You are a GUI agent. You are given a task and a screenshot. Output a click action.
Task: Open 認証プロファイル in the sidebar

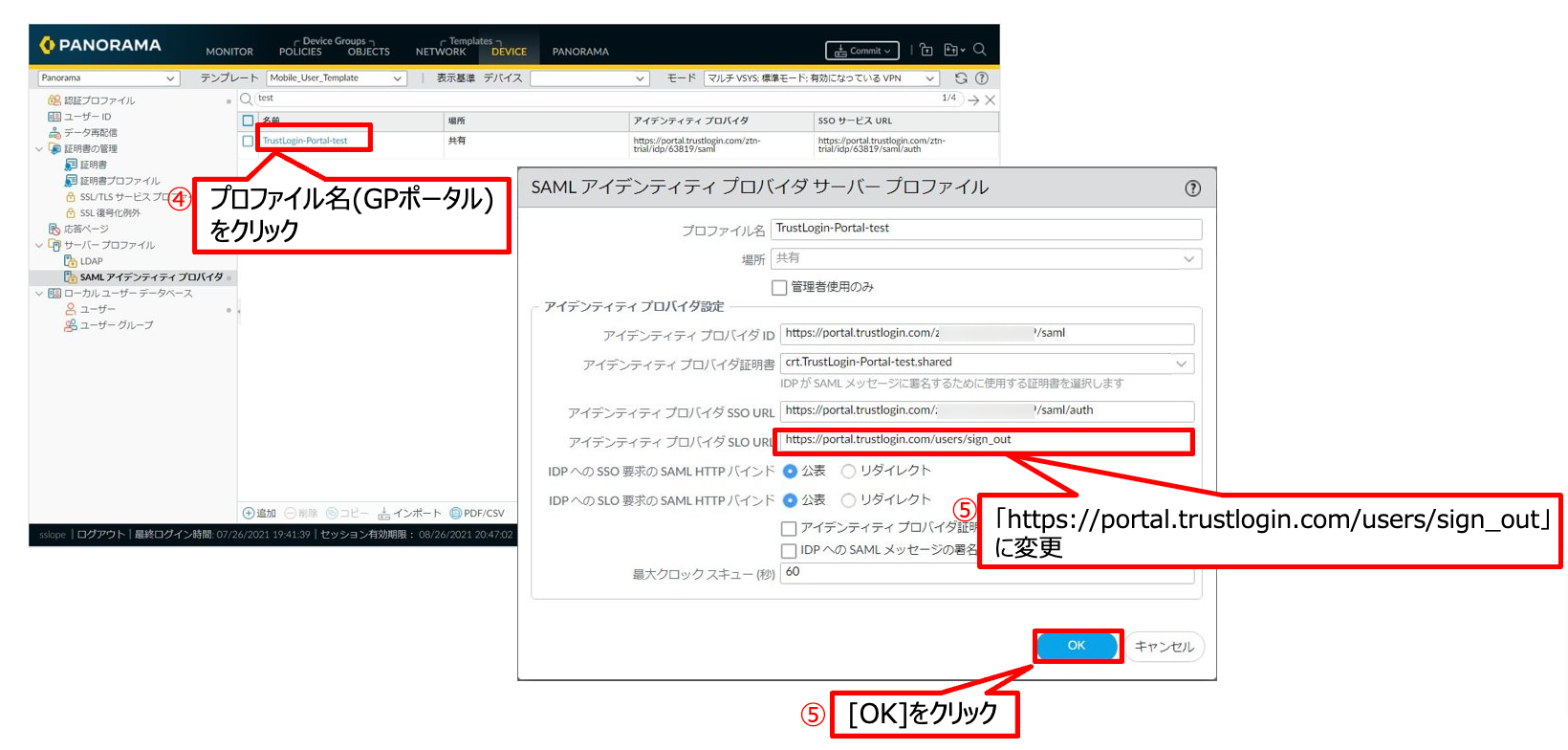[98, 100]
